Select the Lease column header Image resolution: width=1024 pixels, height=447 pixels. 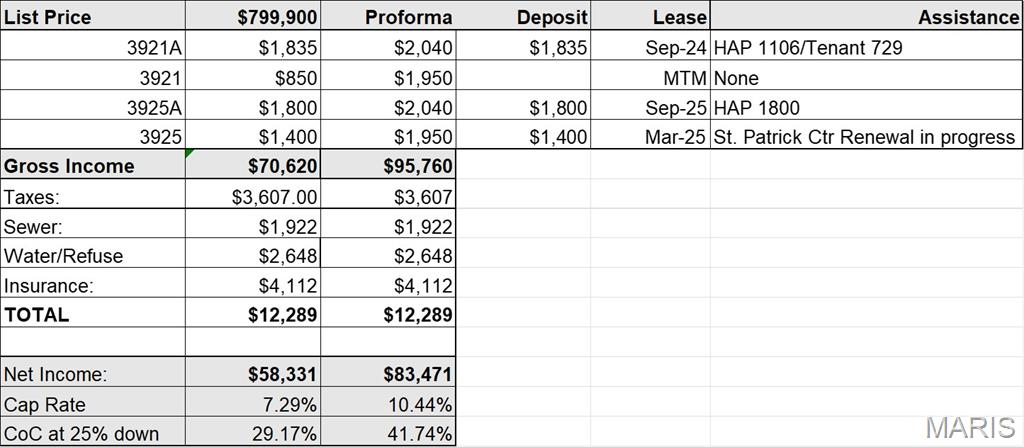pos(650,16)
